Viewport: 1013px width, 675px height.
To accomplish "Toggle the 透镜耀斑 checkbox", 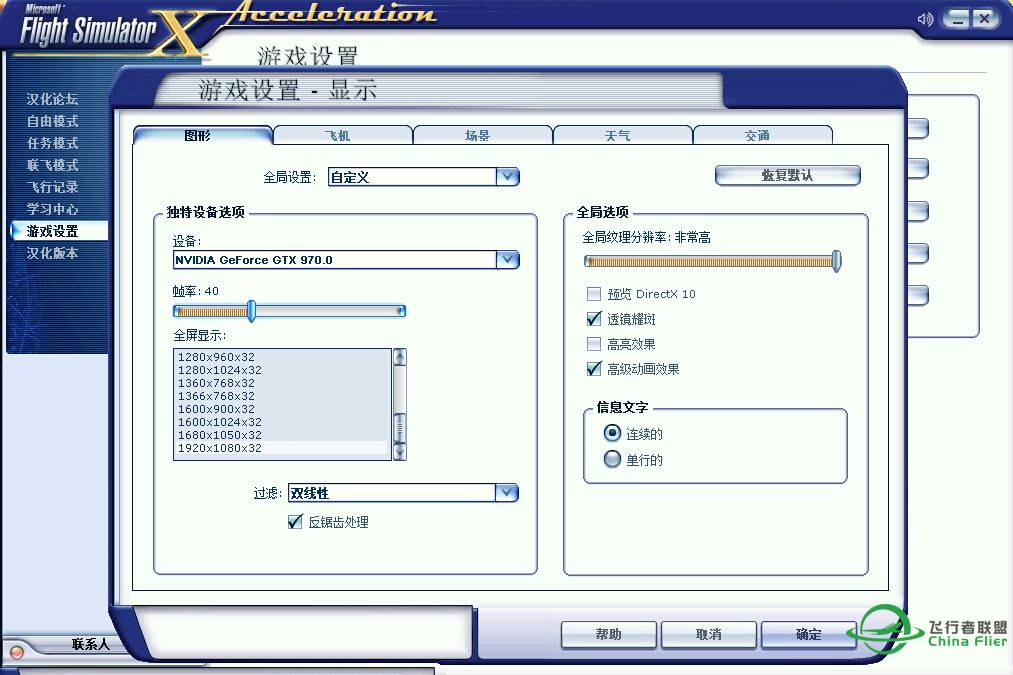I will tap(593, 318).
